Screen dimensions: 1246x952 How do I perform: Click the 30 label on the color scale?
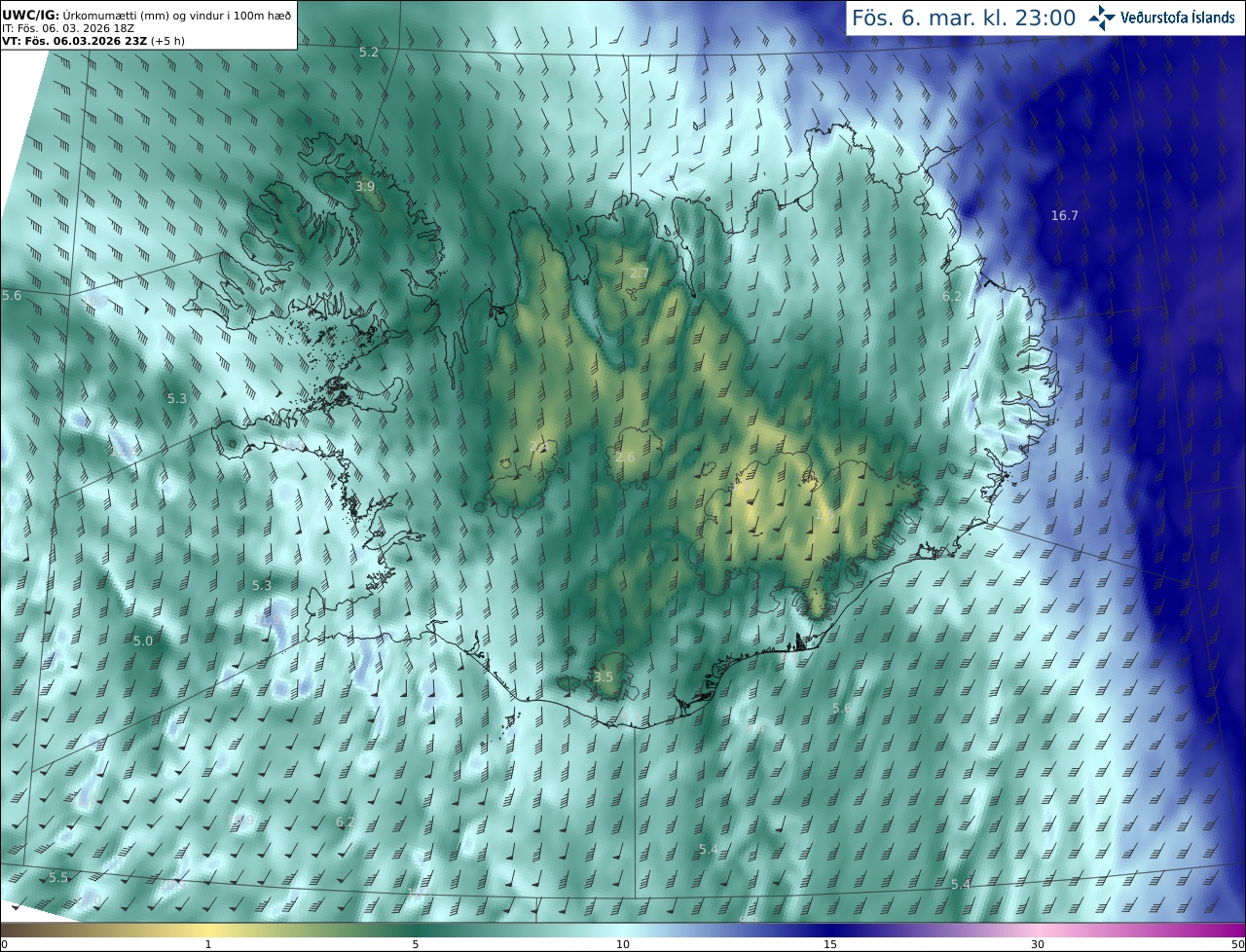[x=1038, y=944]
